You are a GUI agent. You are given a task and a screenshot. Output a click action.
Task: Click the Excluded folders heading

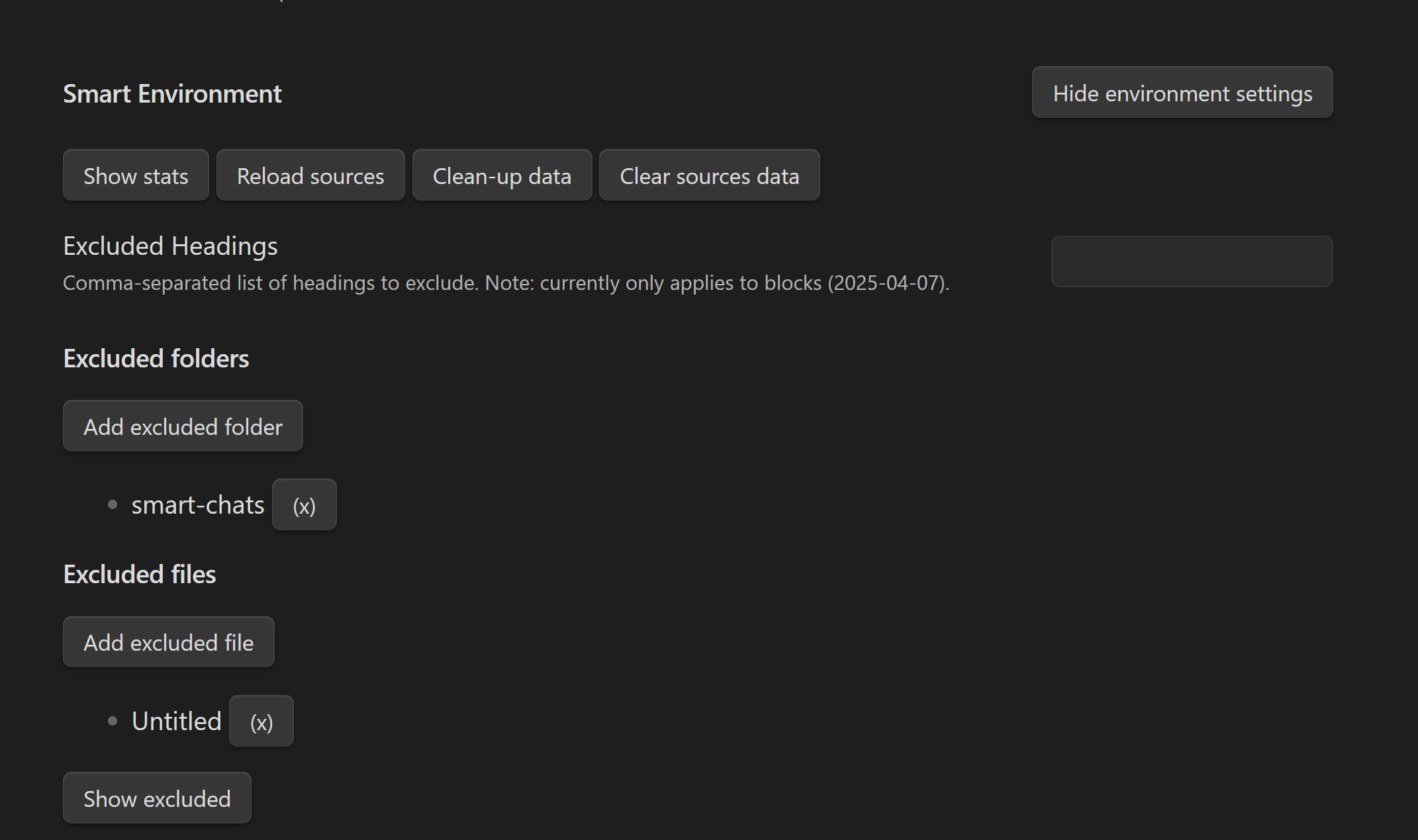[x=156, y=359]
